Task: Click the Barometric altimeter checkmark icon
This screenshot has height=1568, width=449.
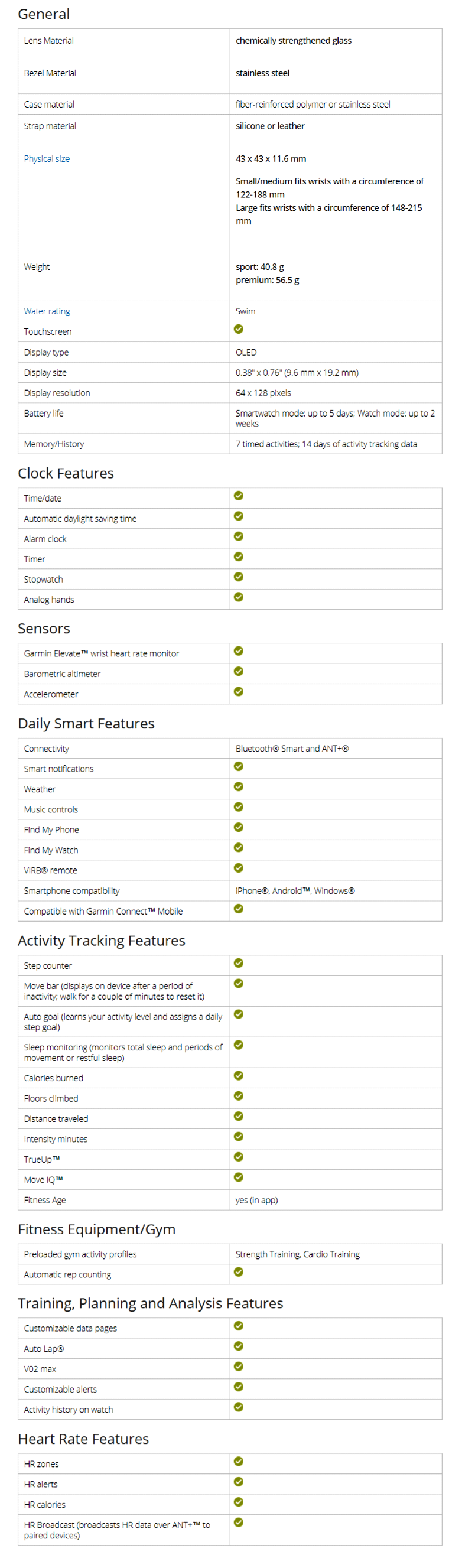Action: tap(239, 671)
